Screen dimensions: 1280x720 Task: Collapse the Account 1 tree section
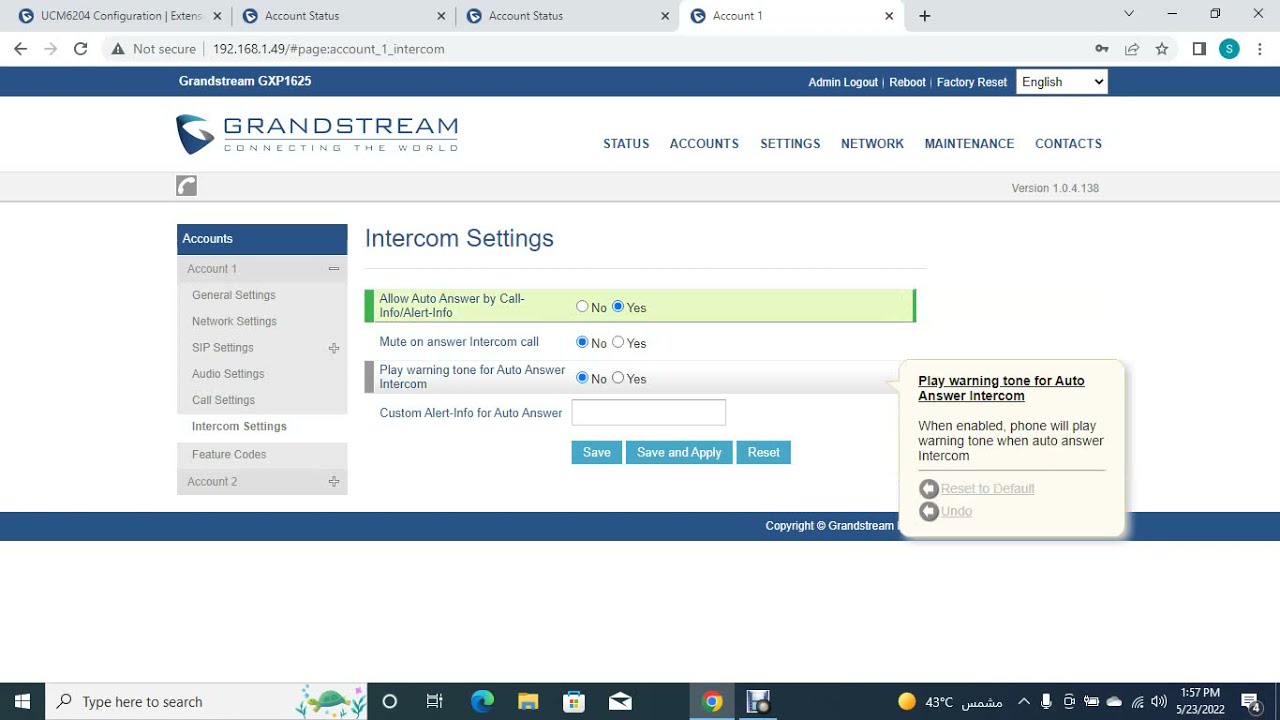click(x=334, y=269)
